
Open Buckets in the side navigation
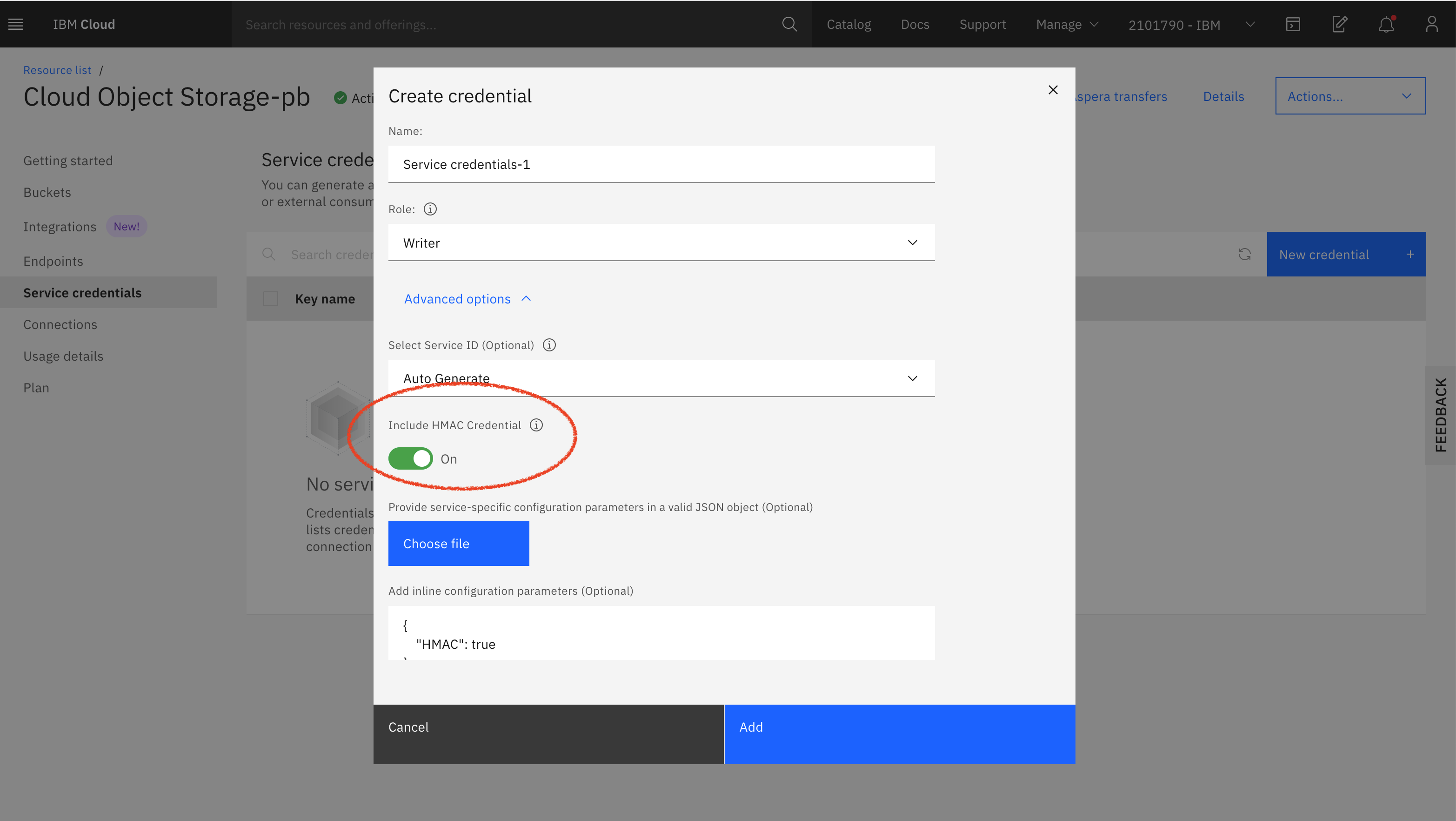pos(47,192)
